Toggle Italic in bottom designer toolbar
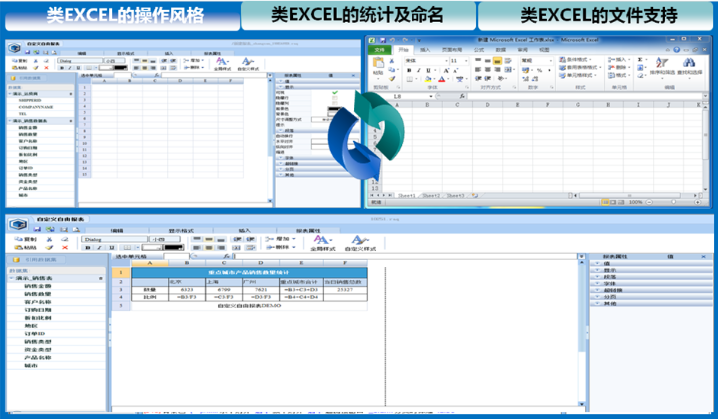718x419 pixels. (99, 247)
